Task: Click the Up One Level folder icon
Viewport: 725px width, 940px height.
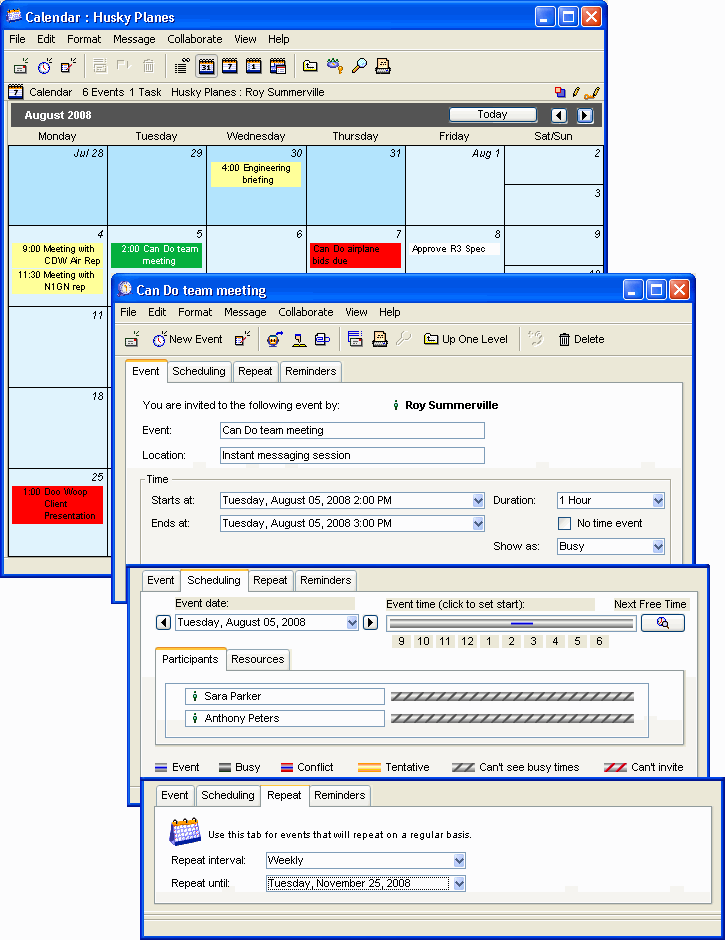Action: pyautogui.click(x=431, y=339)
